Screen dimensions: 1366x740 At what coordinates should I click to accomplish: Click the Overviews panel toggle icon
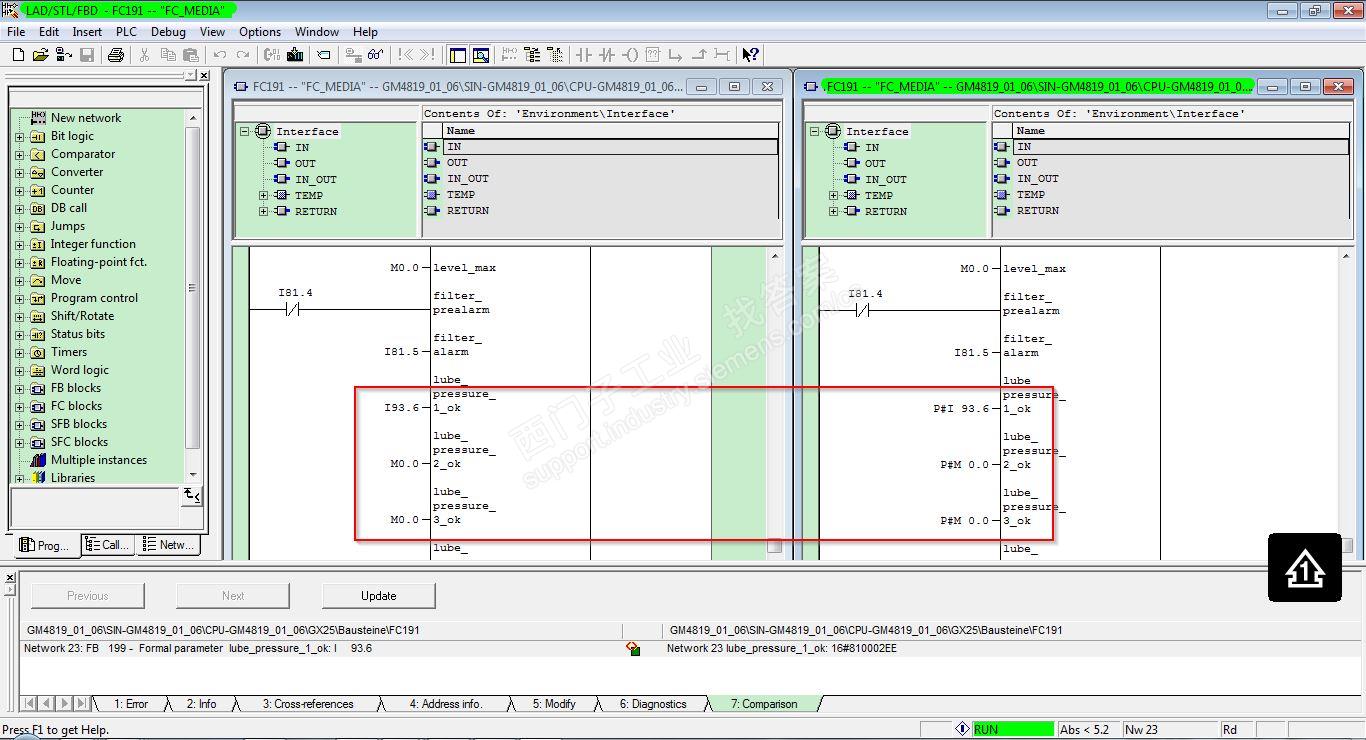click(x=458, y=55)
